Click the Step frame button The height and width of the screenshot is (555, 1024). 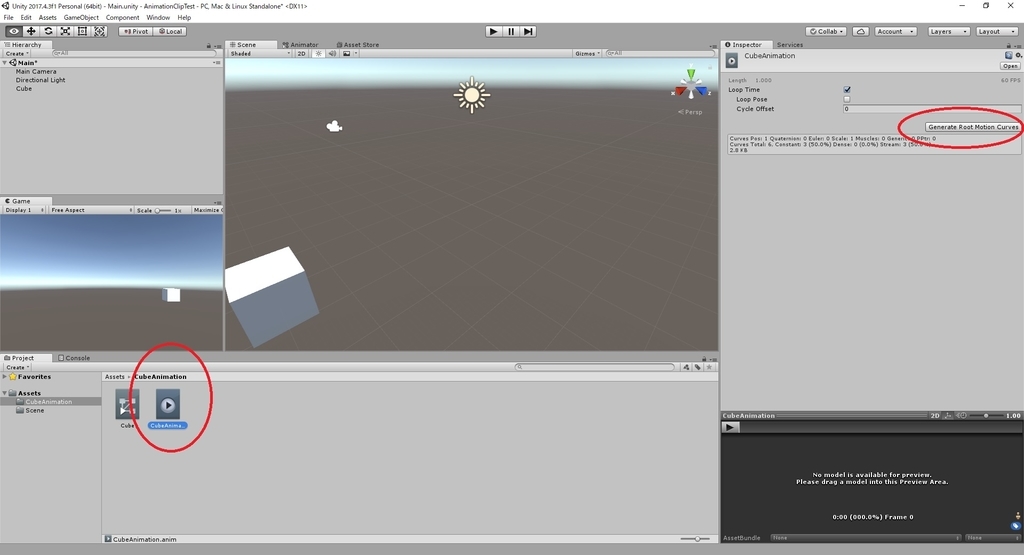(x=528, y=31)
